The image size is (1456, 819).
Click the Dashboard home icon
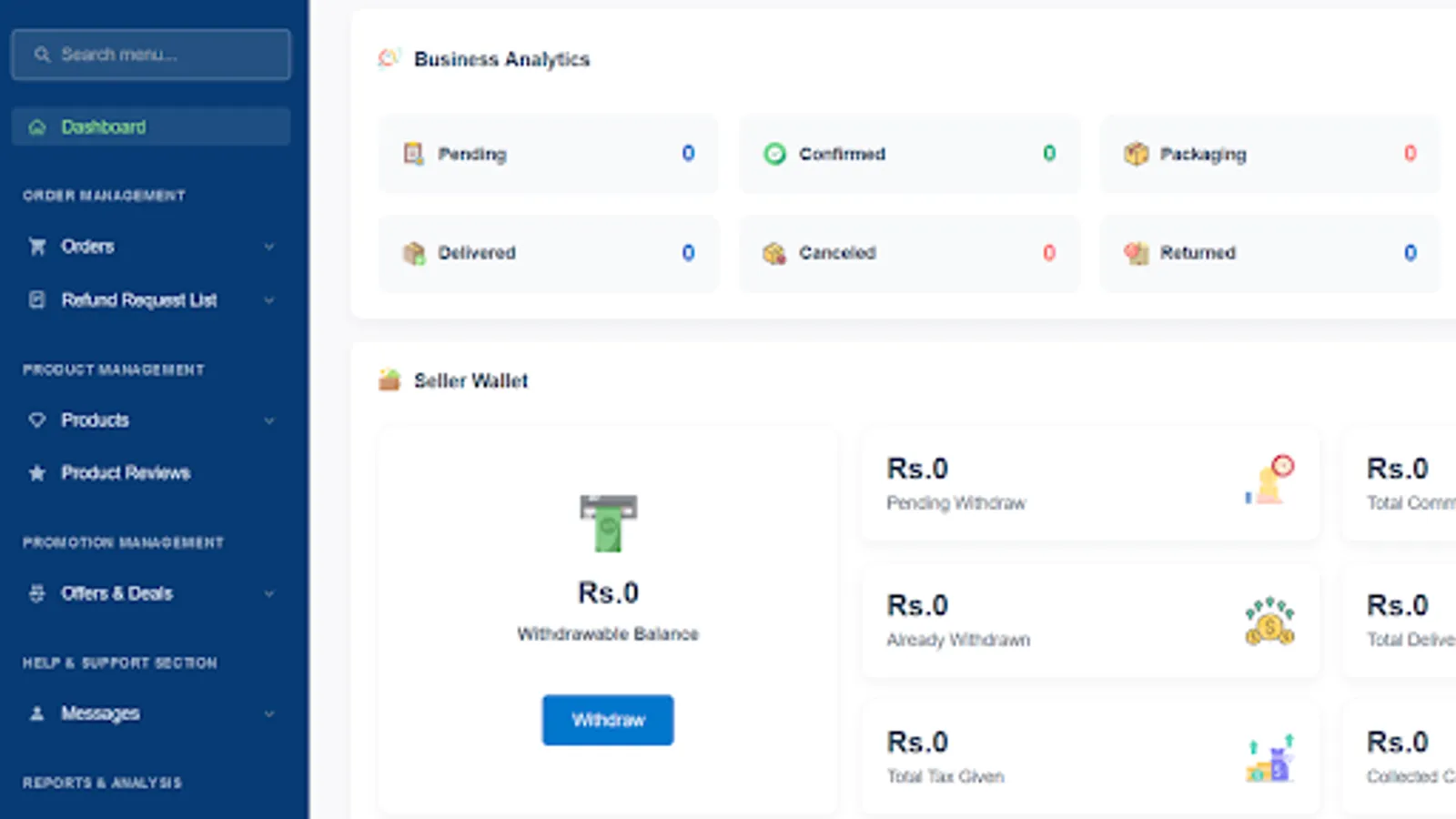(x=37, y=127)
